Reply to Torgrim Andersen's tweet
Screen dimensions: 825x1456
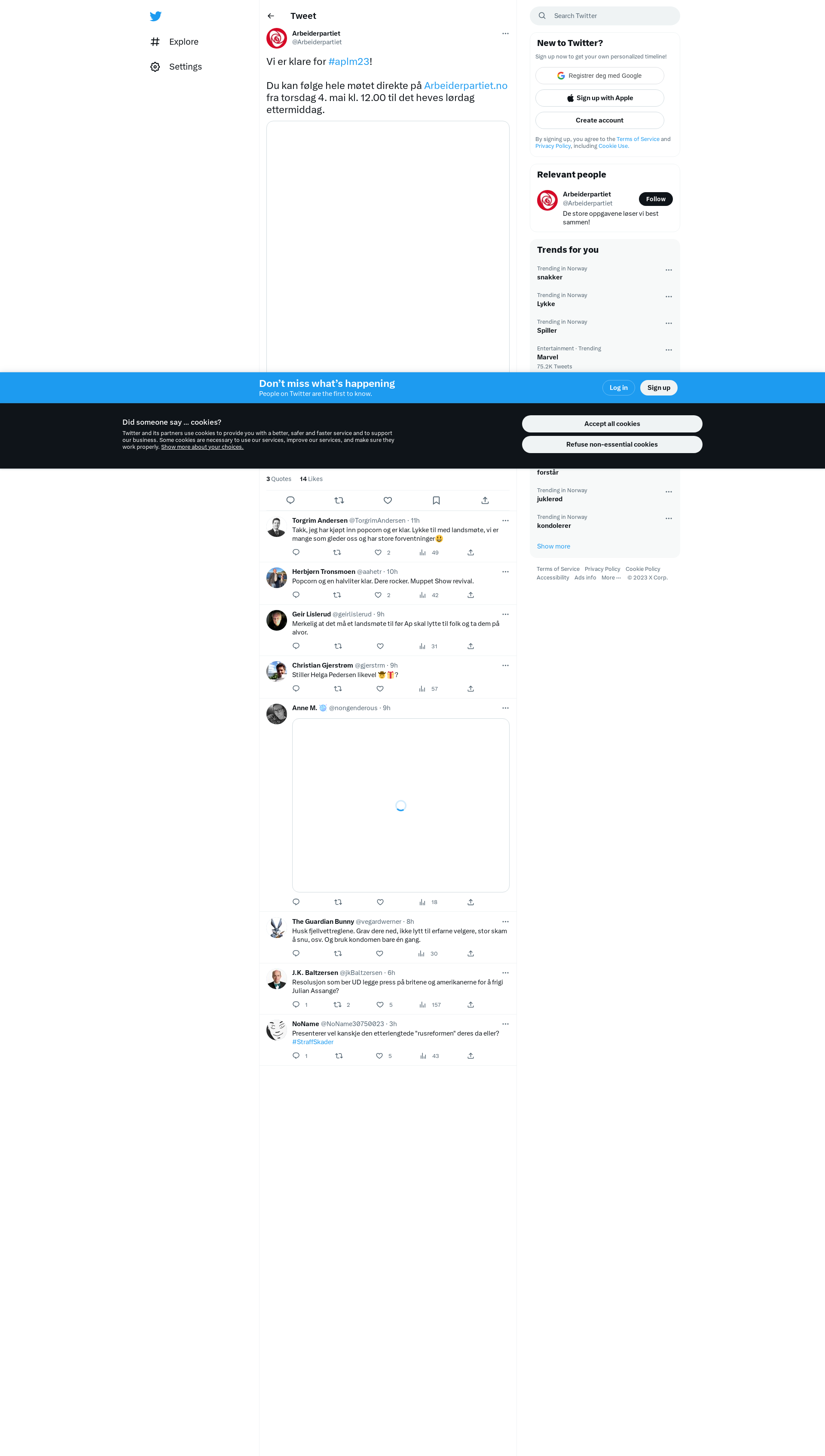pos(296,552)
